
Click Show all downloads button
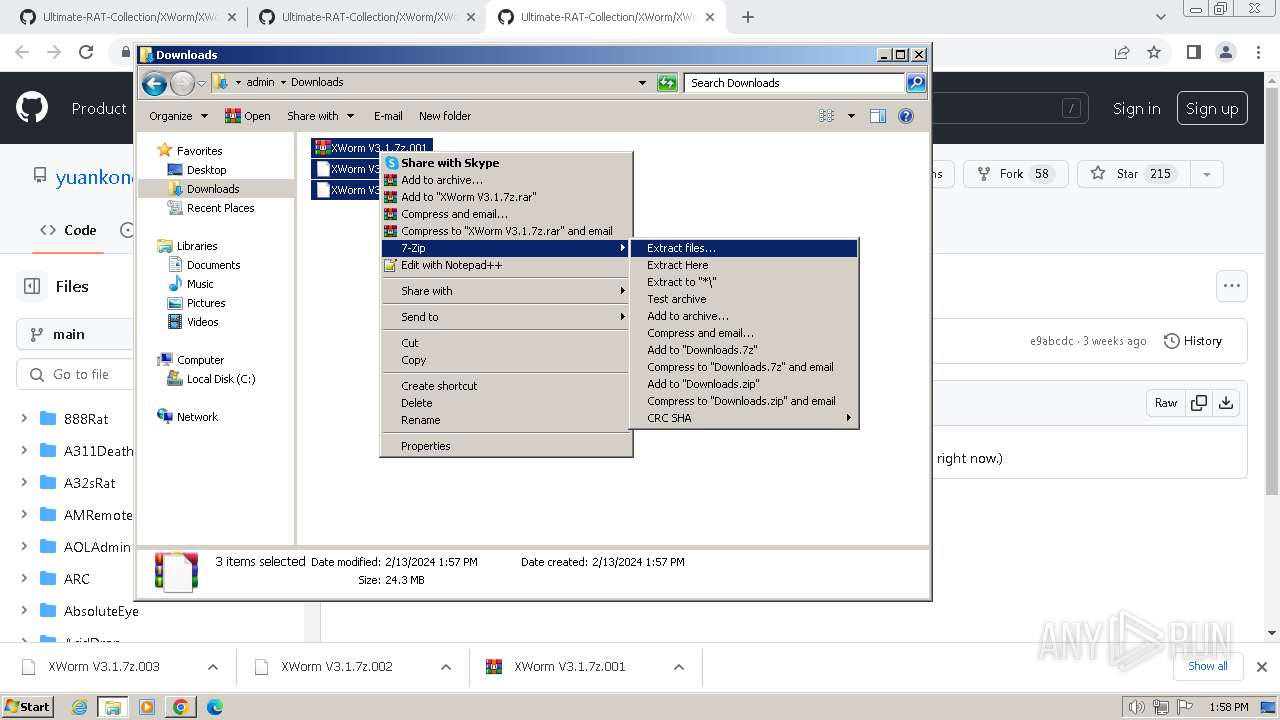(x=1207, y=666)
